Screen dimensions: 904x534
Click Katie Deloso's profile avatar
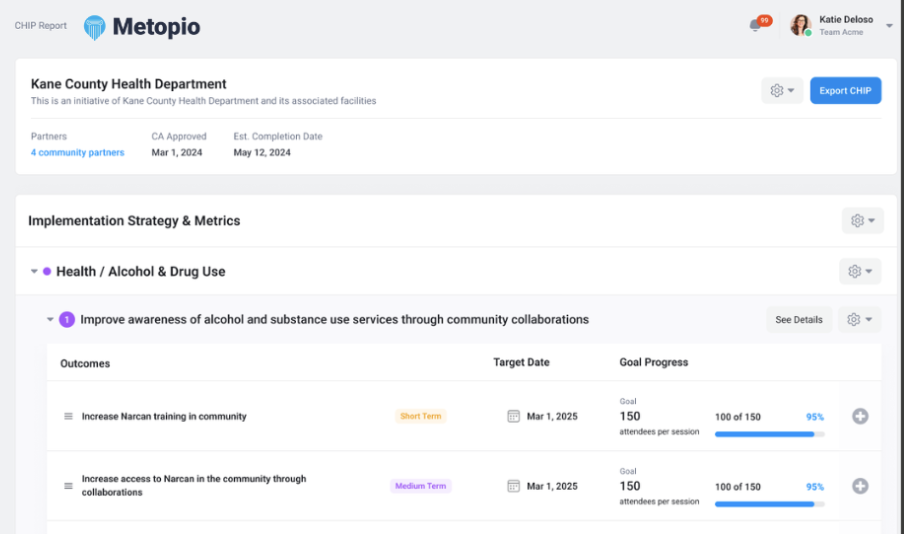coord(801,25)
